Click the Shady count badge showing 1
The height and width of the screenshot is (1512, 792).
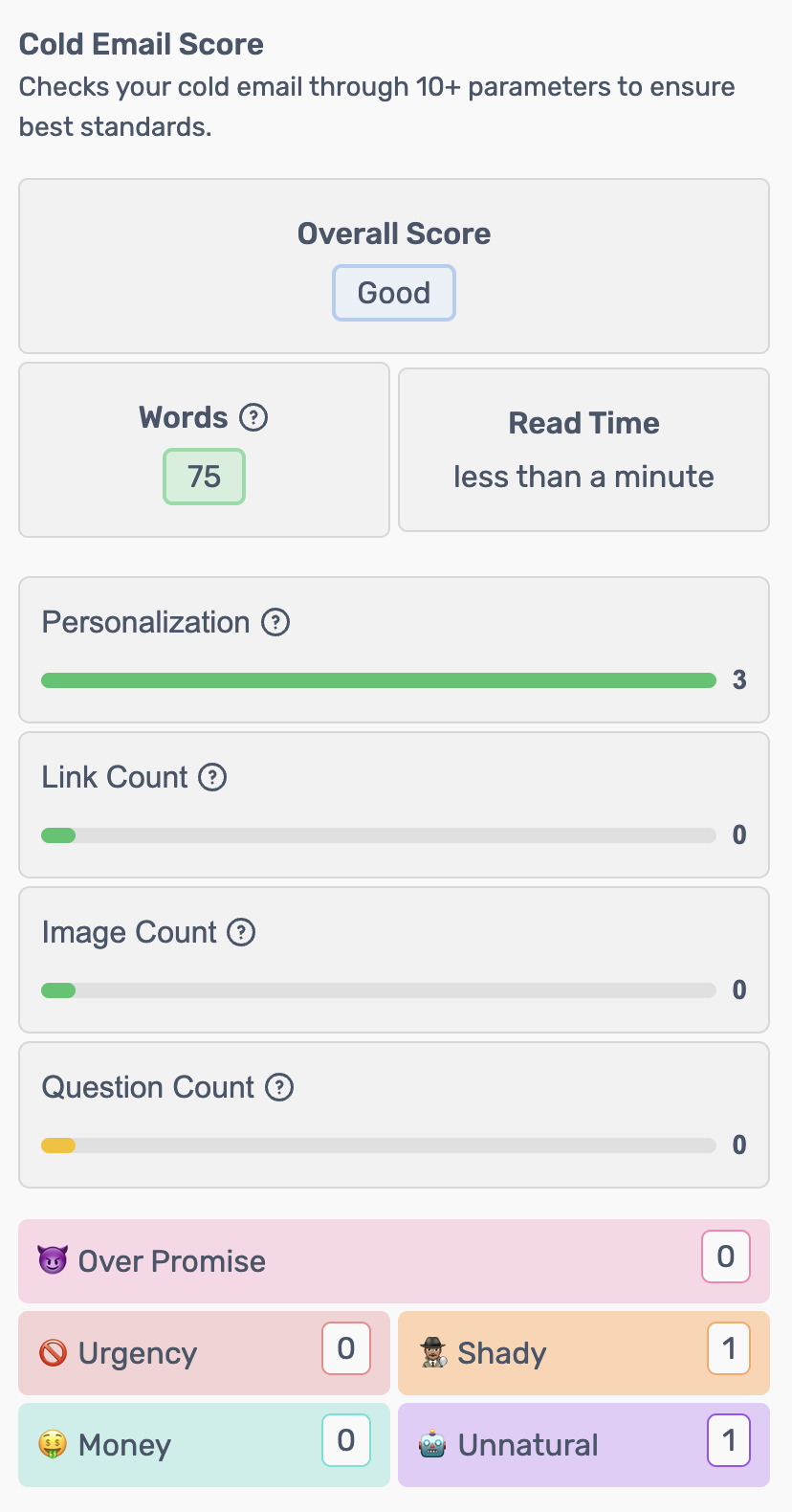point(729,1348)
